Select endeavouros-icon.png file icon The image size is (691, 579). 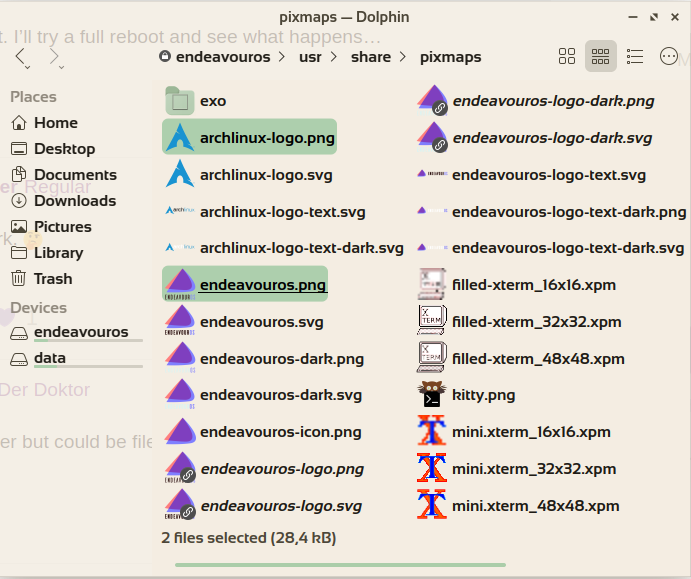click(180, 432)
